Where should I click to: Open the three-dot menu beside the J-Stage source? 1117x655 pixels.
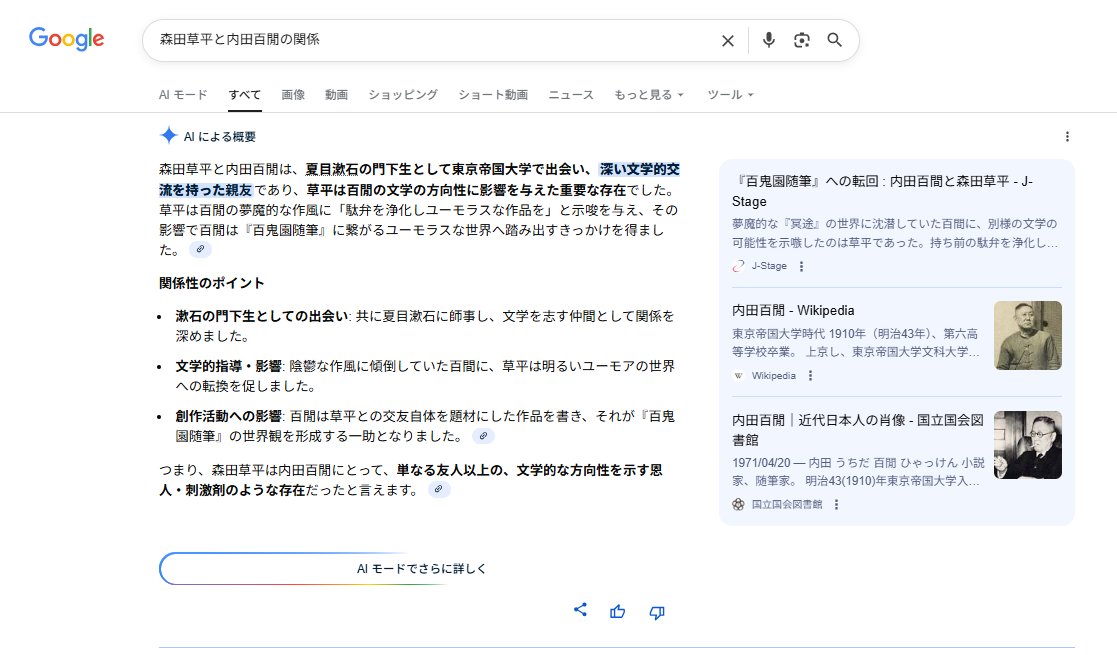[x=801, y=266]
